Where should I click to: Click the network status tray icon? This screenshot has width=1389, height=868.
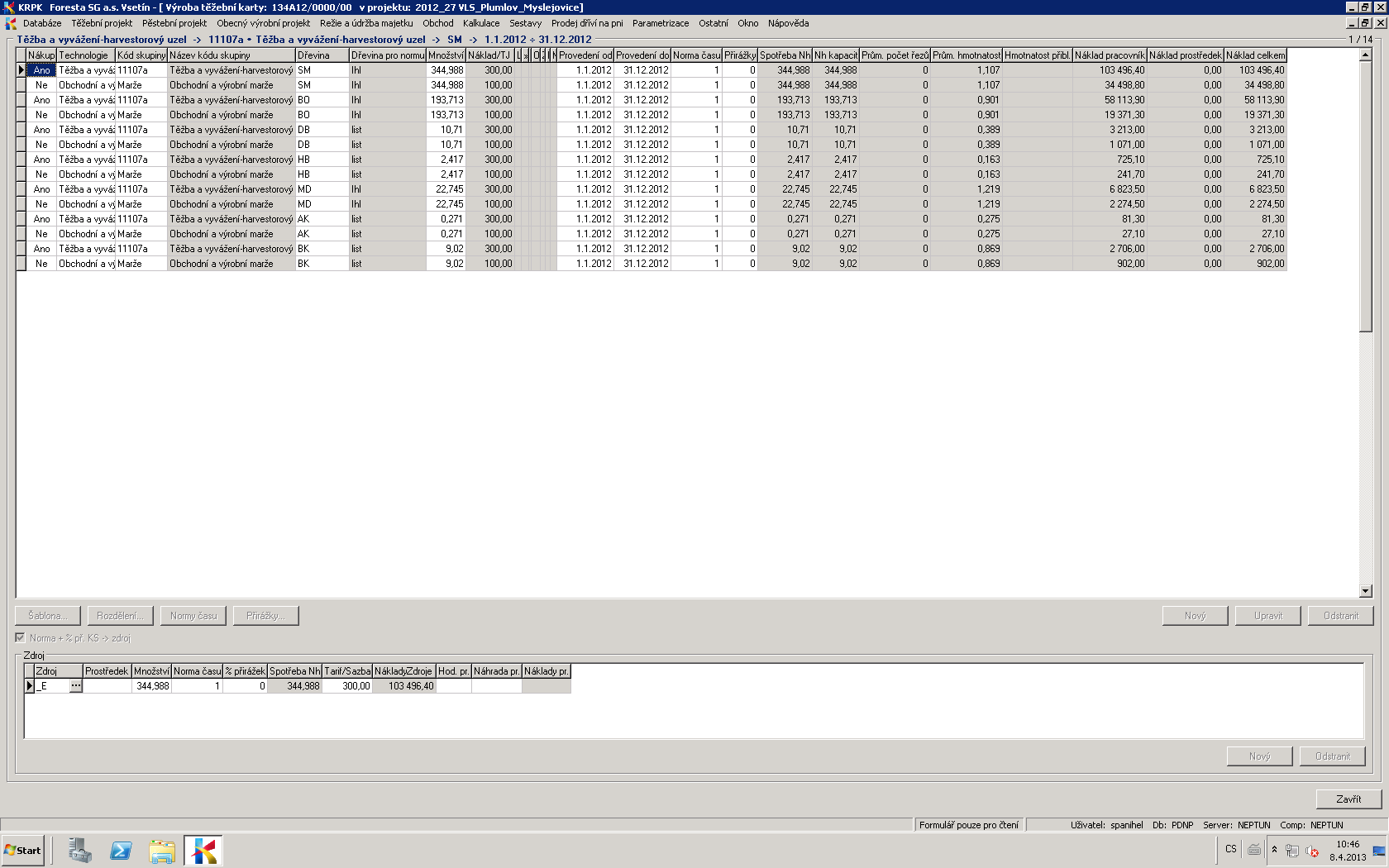1292,851
